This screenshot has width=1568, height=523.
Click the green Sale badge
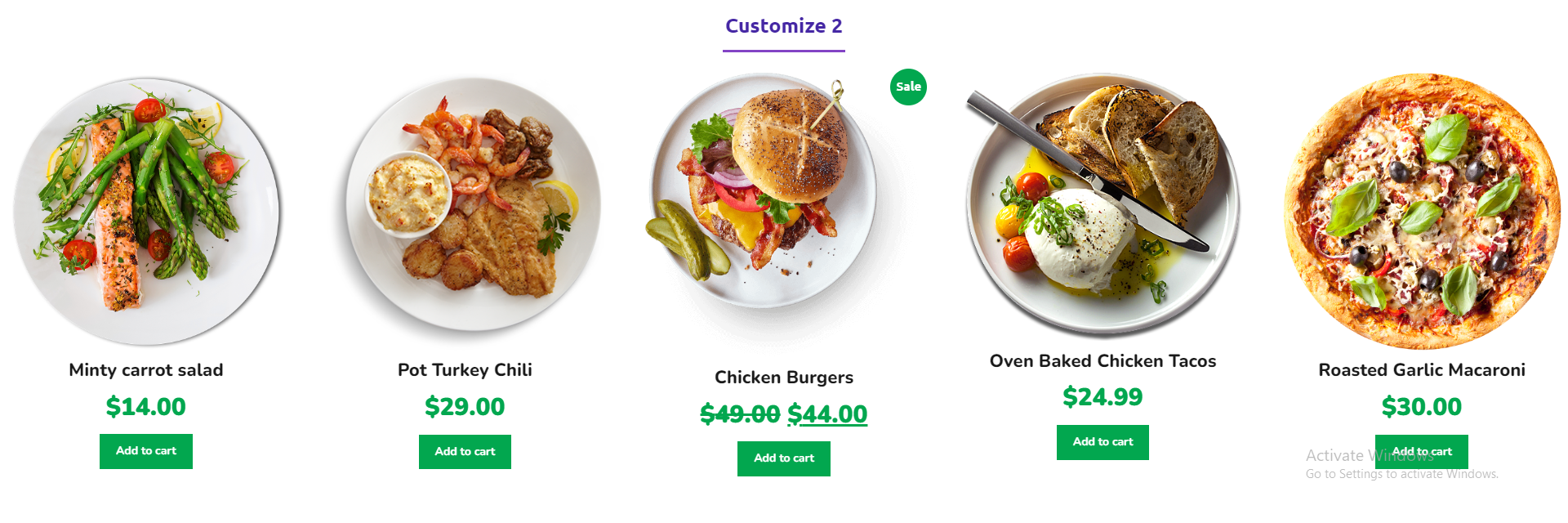(908, 87)
